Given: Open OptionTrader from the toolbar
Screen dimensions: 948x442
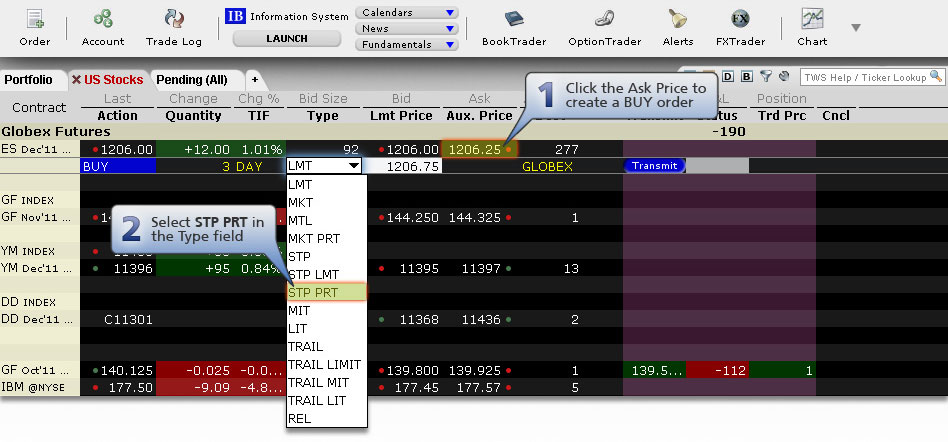Looking at the screenshot, I should (603, 20).
